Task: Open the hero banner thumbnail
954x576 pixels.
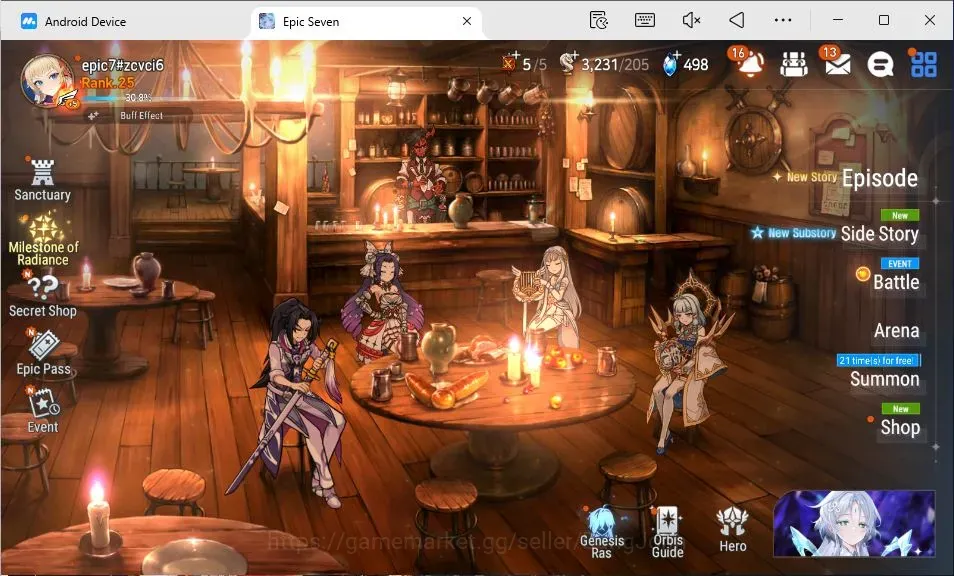Action: [x=853, y=524]
